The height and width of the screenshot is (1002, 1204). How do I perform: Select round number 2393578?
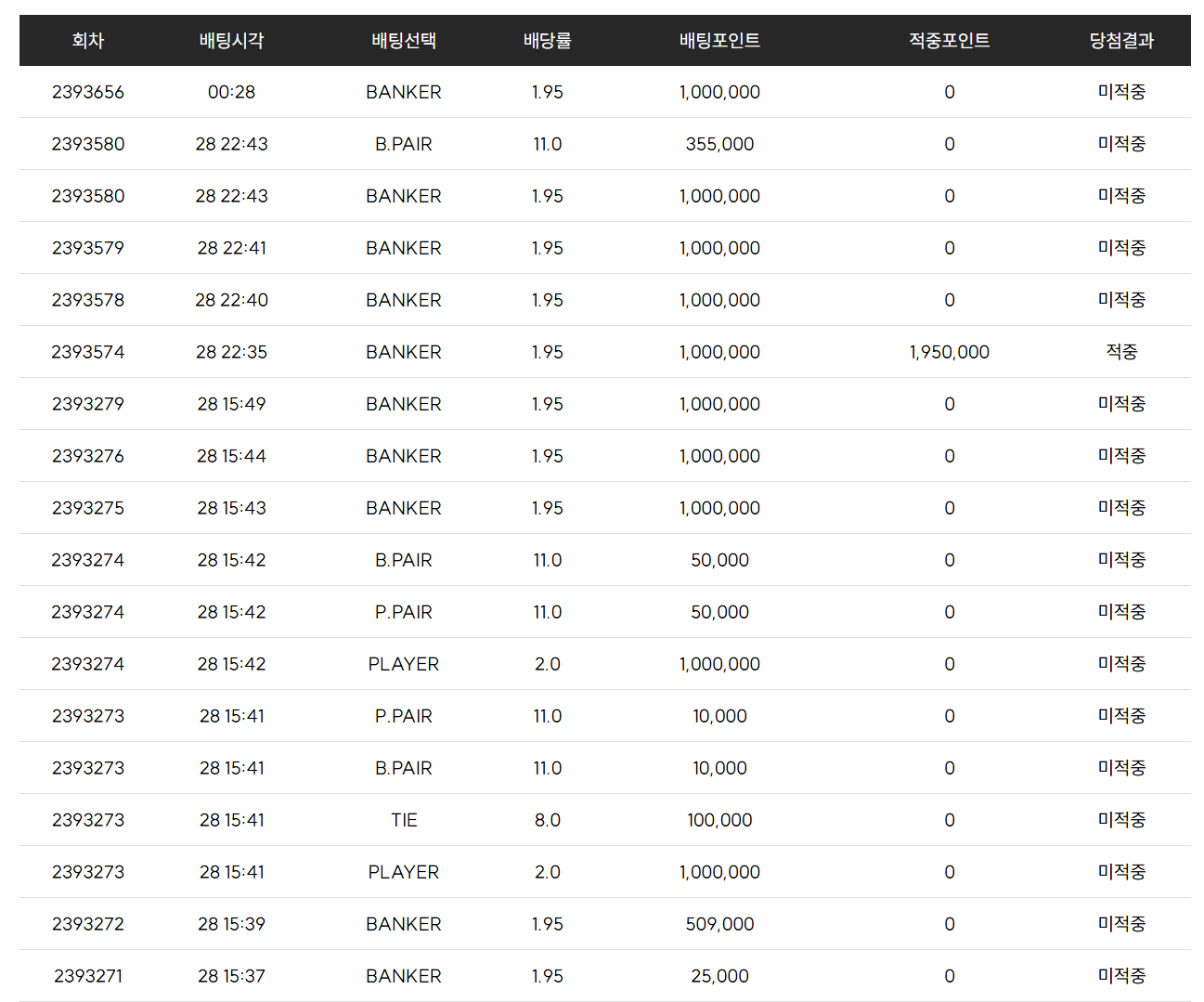[88, 300]
